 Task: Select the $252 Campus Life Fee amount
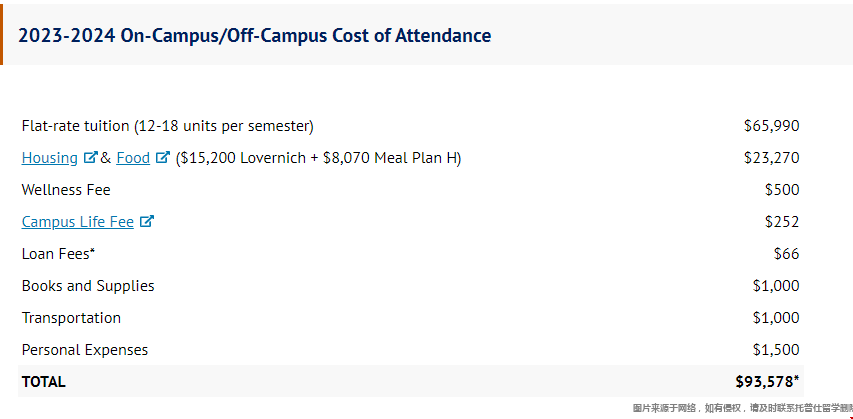tap(781, 222)
